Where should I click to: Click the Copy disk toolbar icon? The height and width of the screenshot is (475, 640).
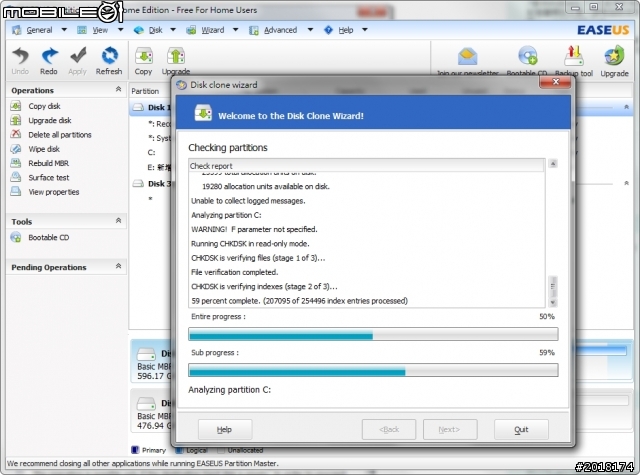pyautogui.click(x=144, y=56)
